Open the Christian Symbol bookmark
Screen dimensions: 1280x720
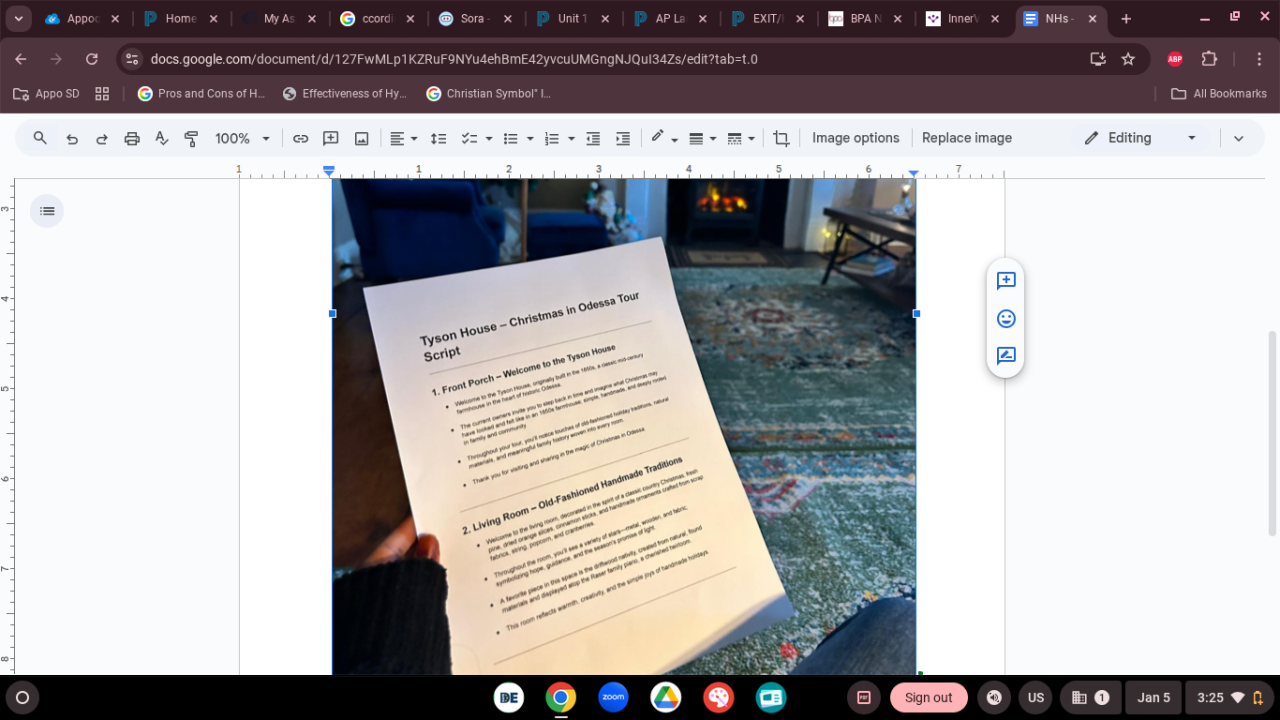(x=489, y=93)
